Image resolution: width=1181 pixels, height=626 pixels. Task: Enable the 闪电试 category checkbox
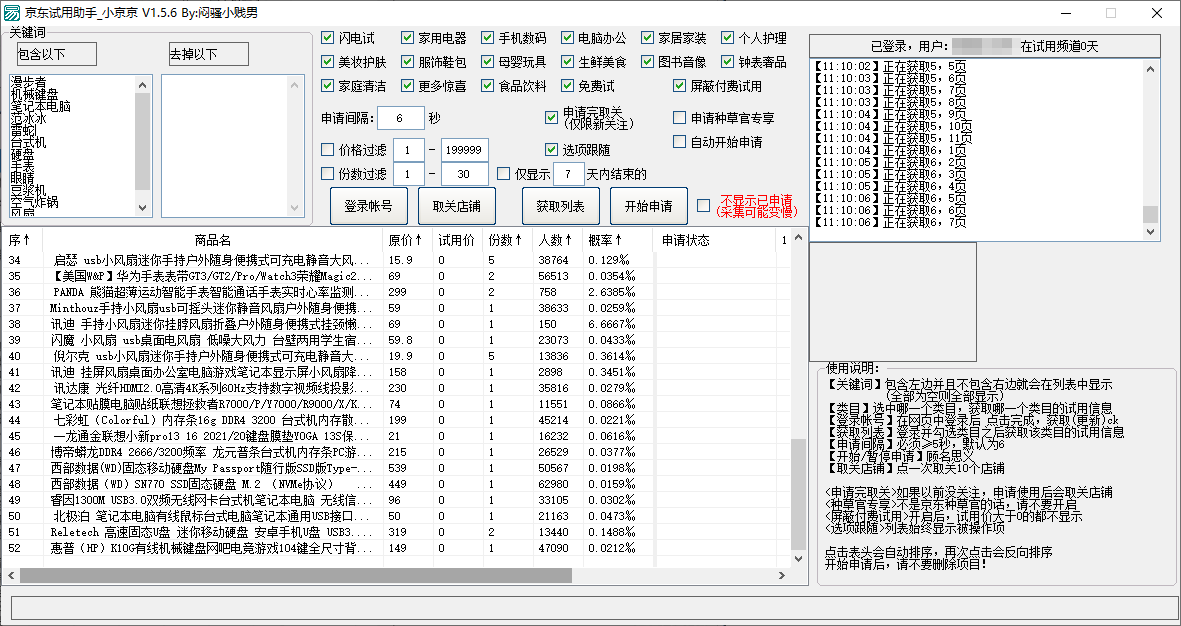pyautogui.click(x=327, y=37)
